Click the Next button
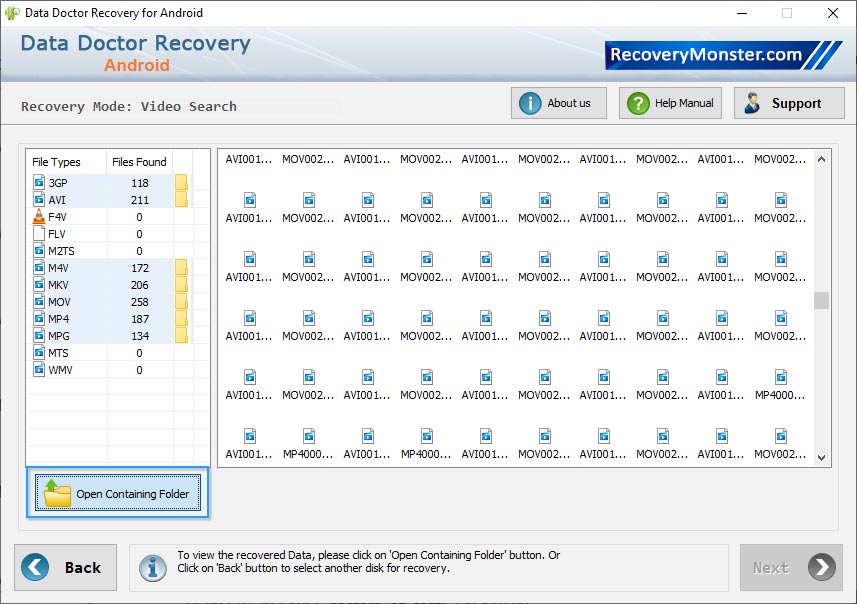Image resolution: width=857 pixels, height=604 pixels. coord(790,567)
